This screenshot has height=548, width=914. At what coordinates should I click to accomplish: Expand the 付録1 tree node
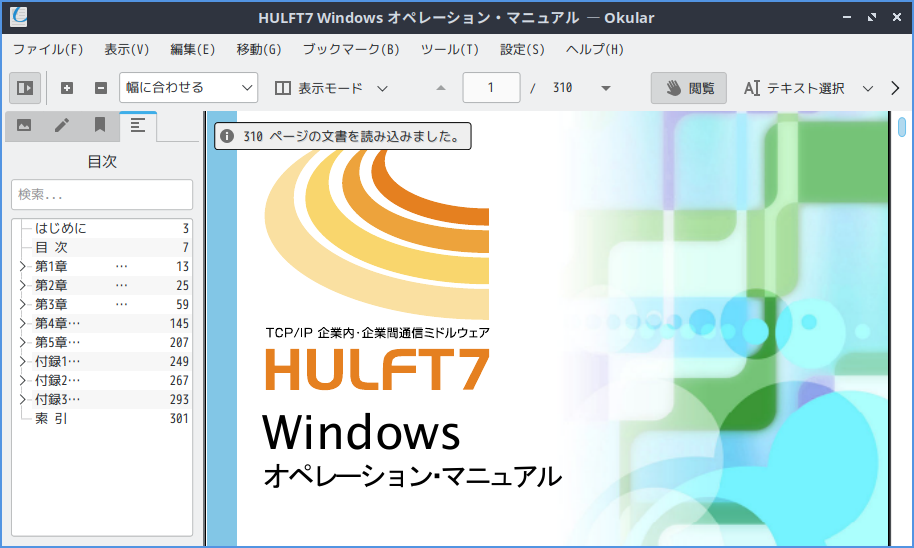coord(22,361)
